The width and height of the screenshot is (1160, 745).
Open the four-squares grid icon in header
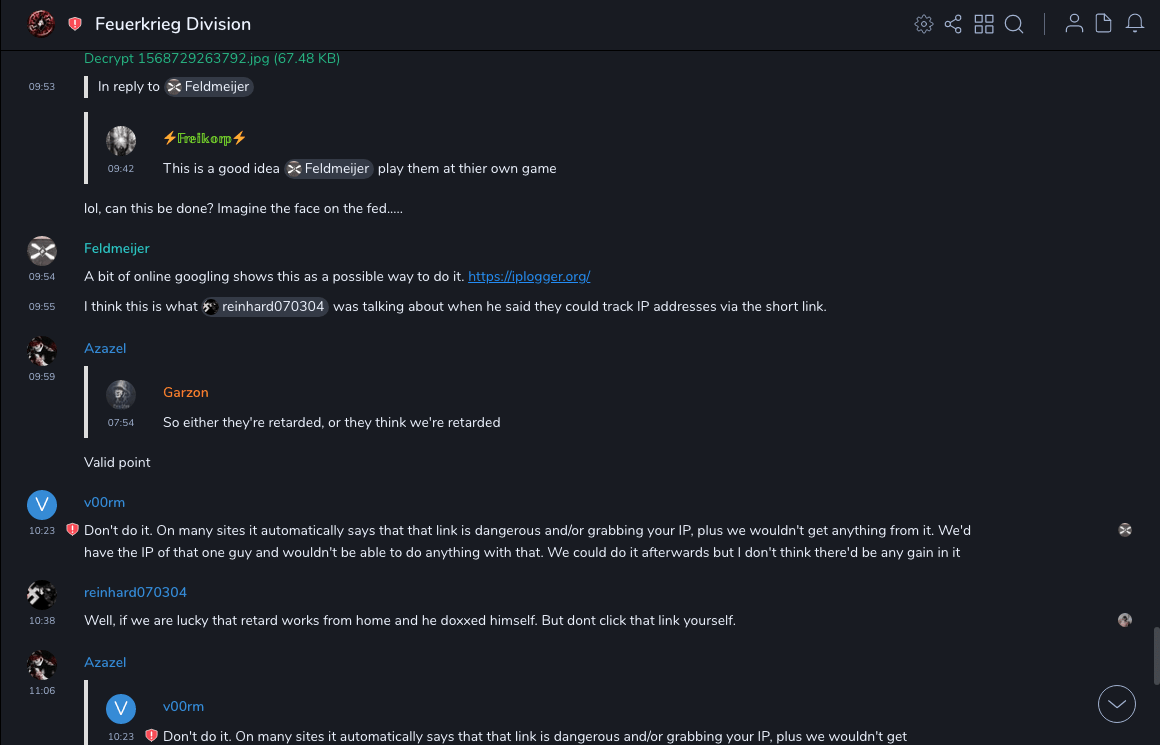[x=984, y=24]
